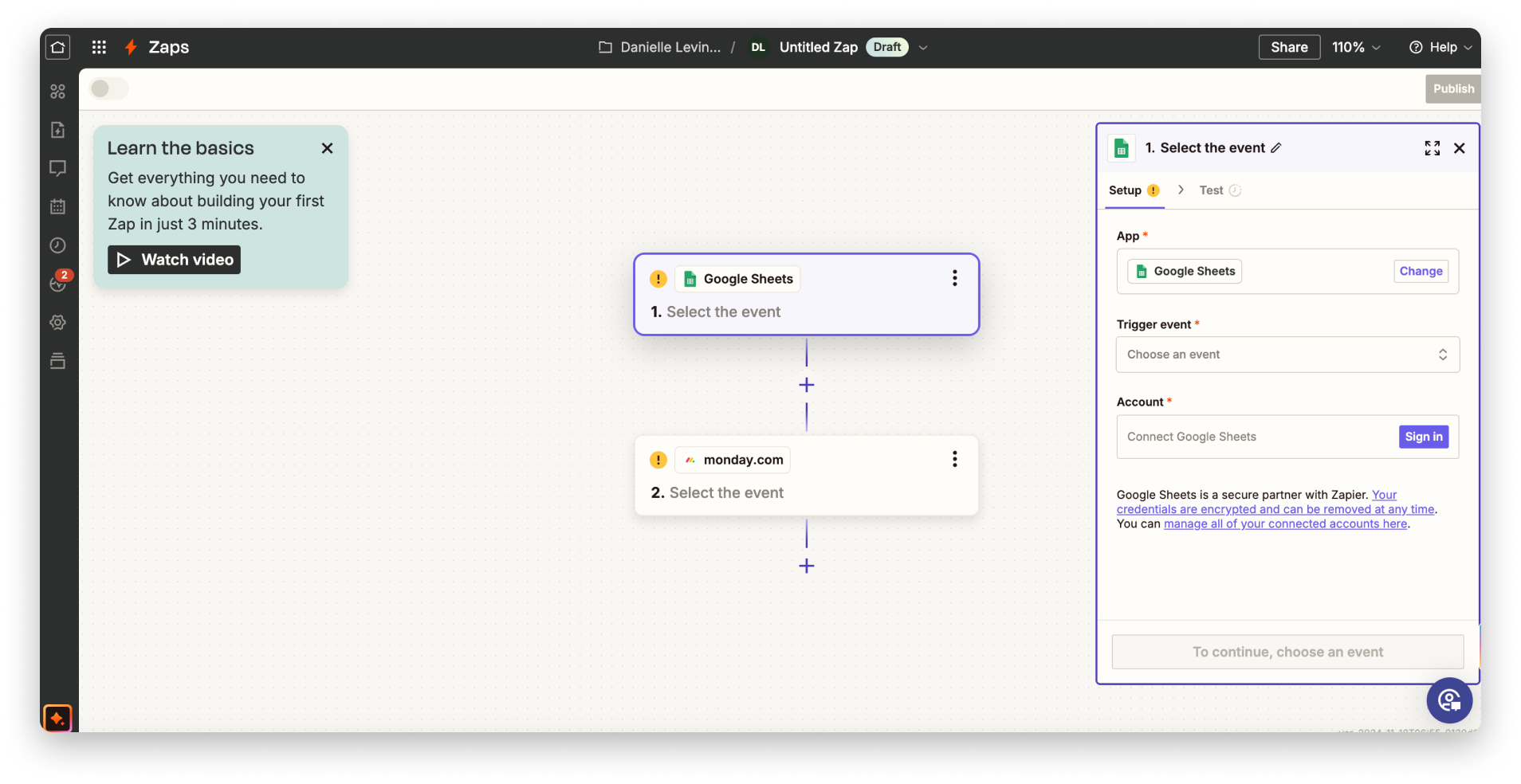Click the Google Sheets chip on step 1
This screenshot has height=784, width=1521.
click(737, 279)
